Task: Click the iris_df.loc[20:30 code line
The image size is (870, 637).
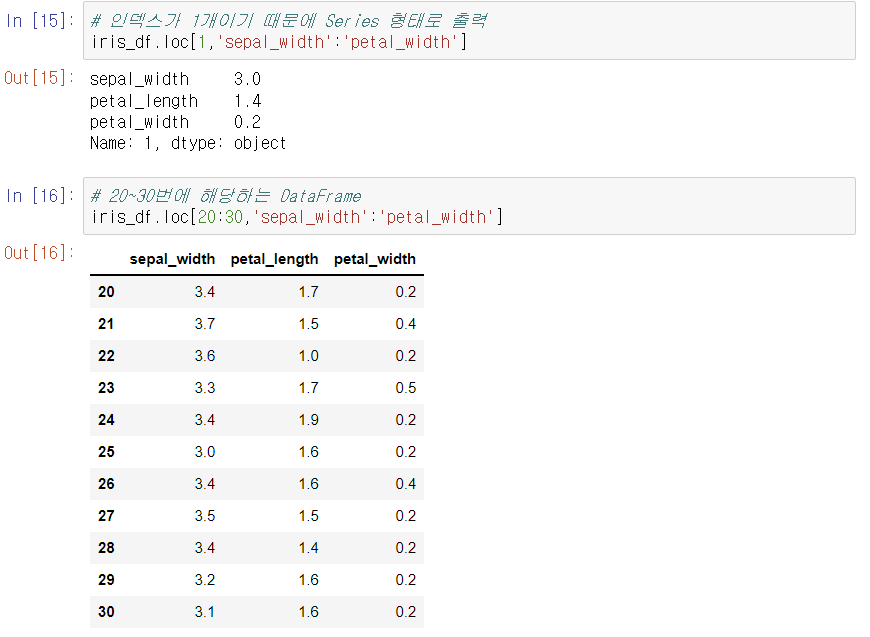Action: [297, 217]
